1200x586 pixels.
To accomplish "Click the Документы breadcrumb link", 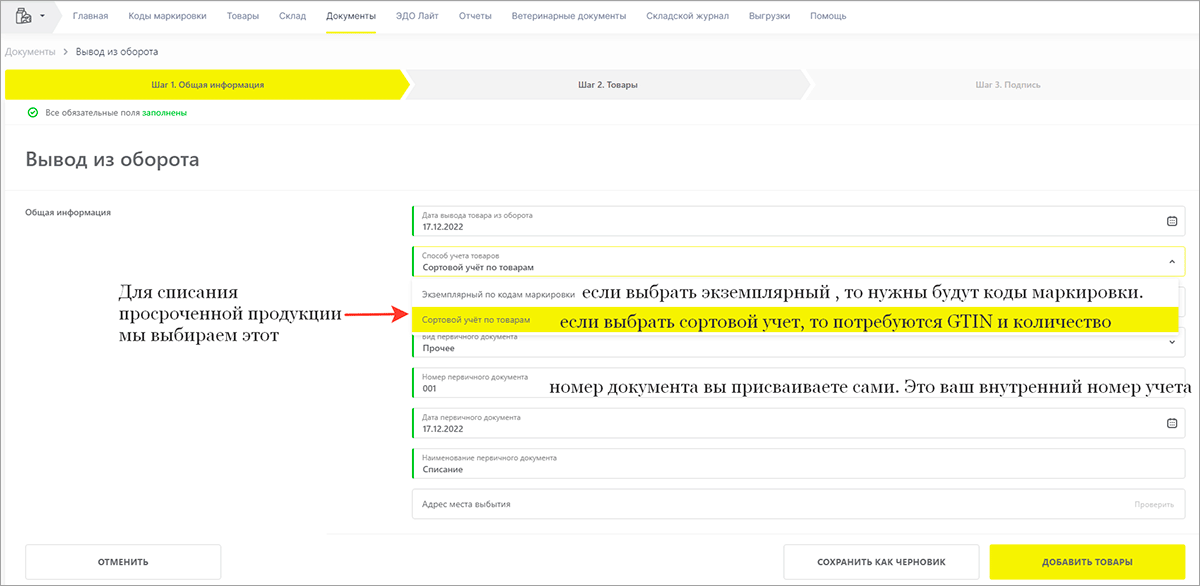I will pyautogui.click(x=30, y=51).
